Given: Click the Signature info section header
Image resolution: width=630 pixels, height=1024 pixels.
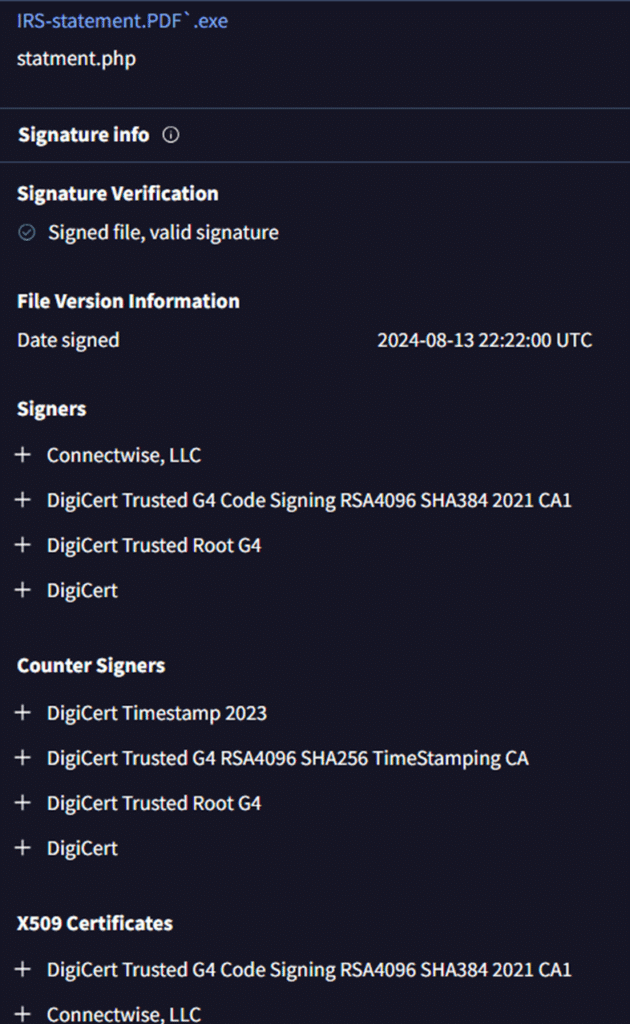Looking at the screenshot, I should [x=84, y=135].
